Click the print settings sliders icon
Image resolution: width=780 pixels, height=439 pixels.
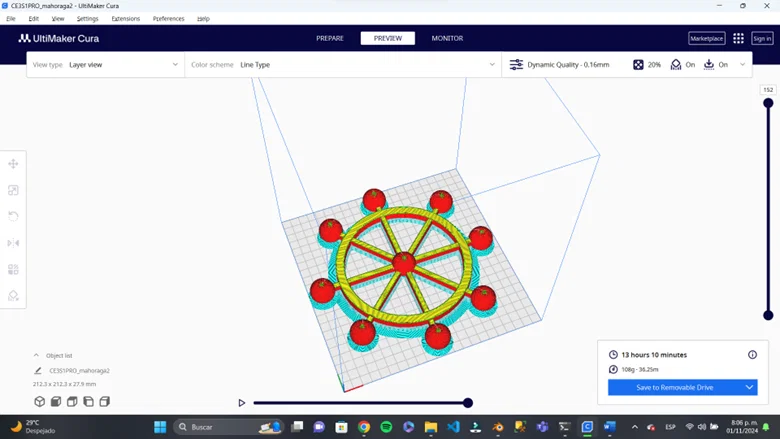[516, 65]
